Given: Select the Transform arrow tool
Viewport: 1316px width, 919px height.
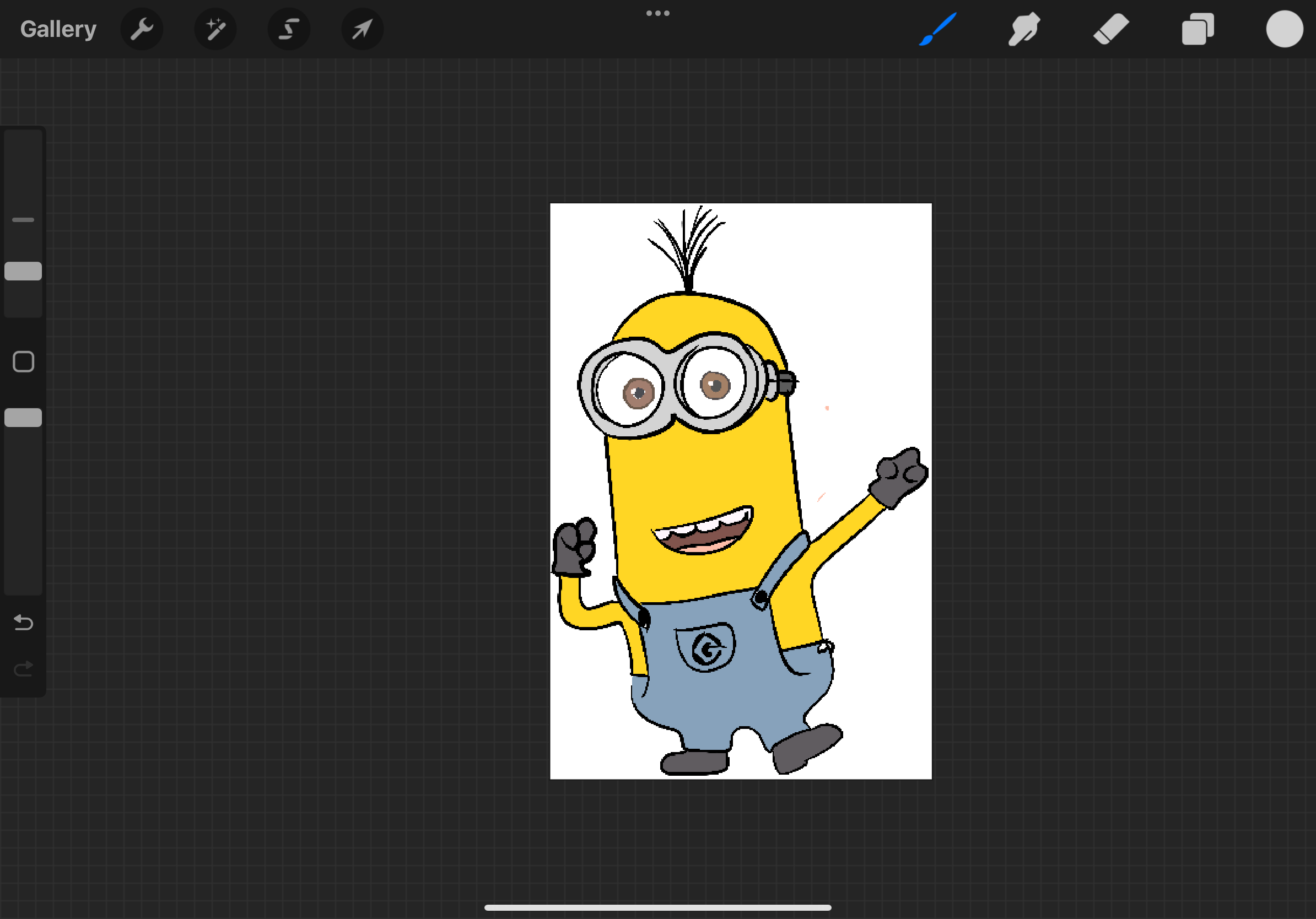Looking at the screenshot, I should click(x=362, y=29).
